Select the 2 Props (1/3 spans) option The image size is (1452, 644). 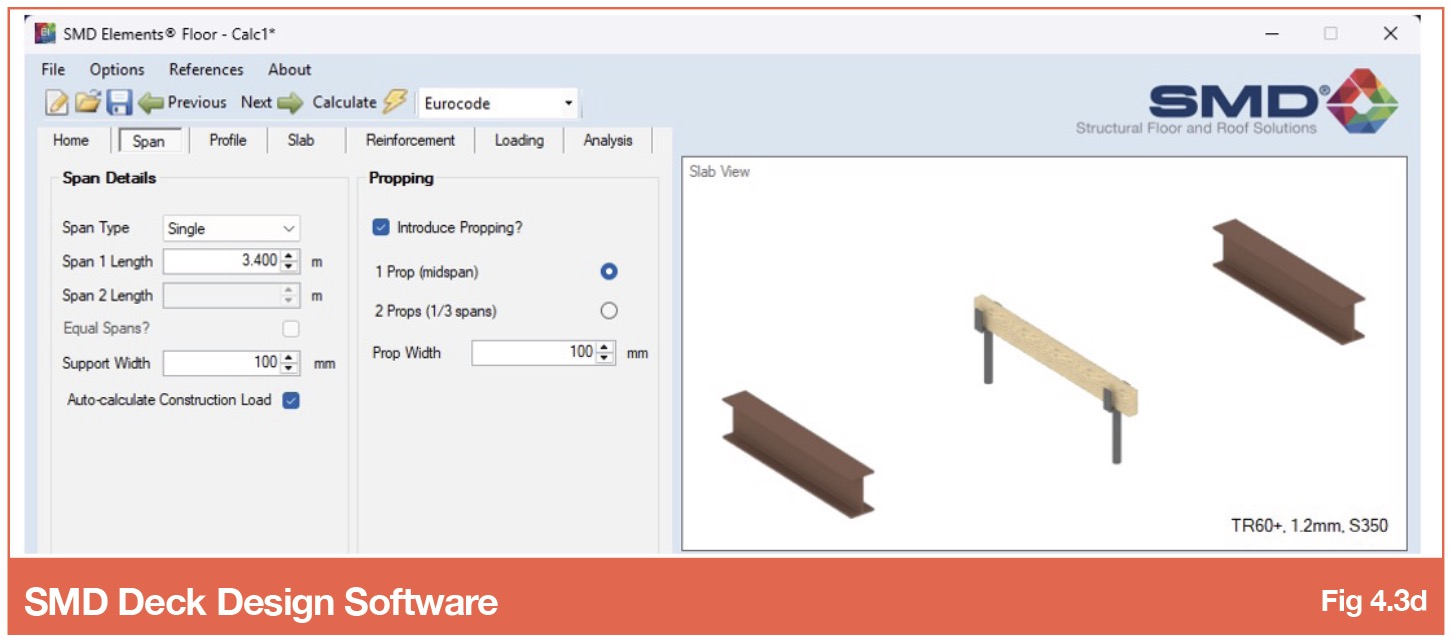coord(609,311)
